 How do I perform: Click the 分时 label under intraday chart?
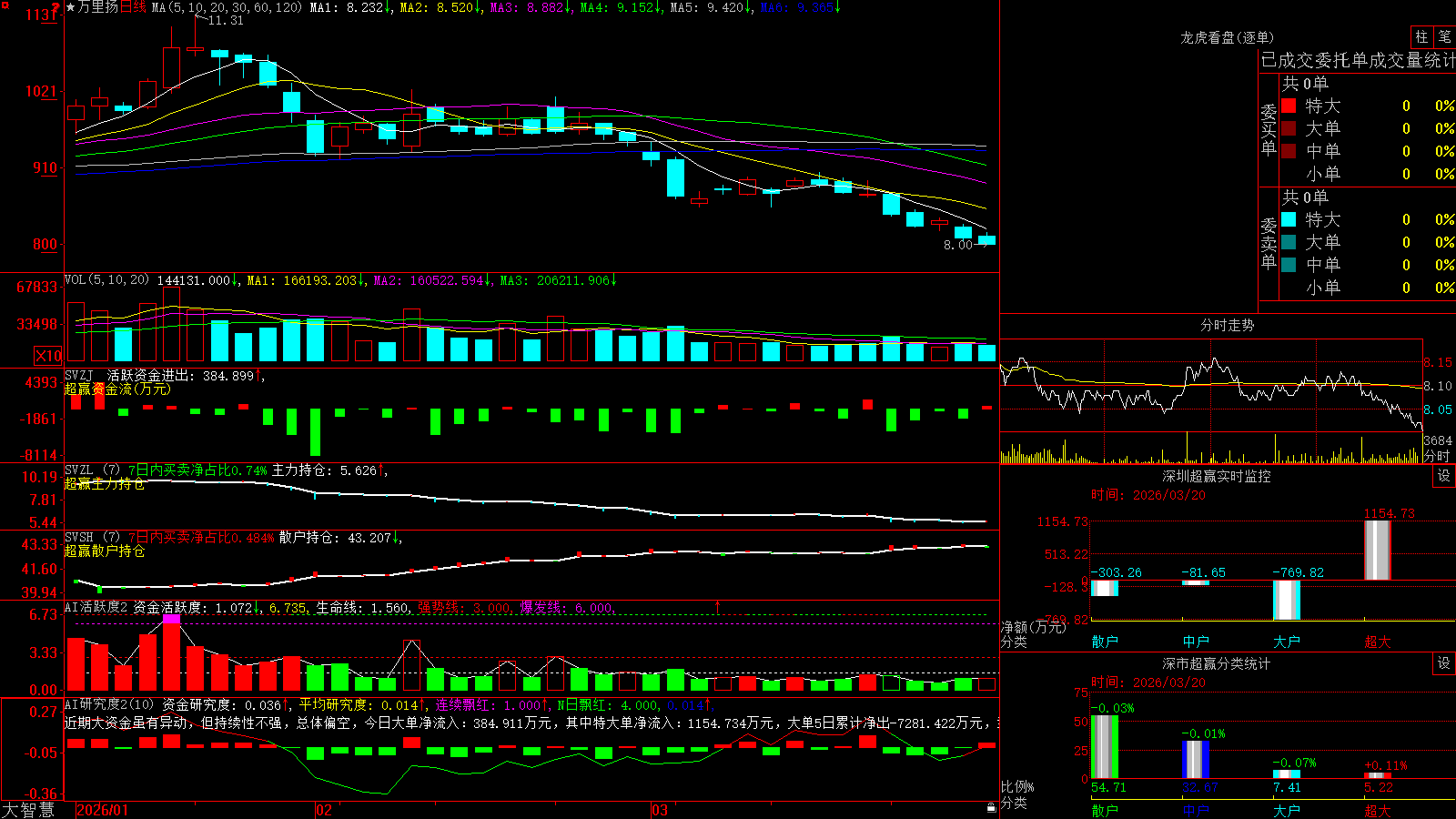click(1437, 456)
